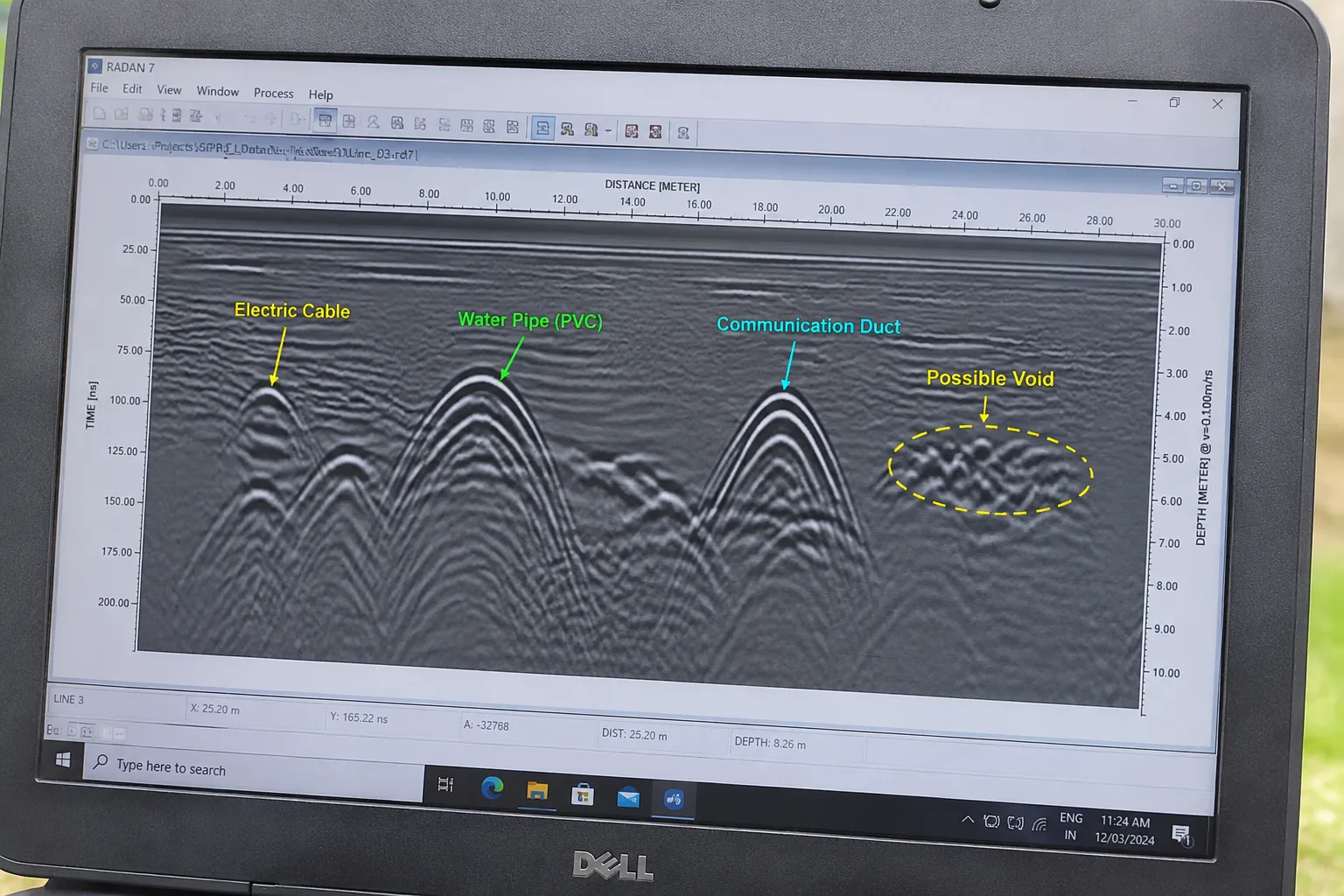
Task: Minimize the inner radargram document window
Action: click(1172, 185)
